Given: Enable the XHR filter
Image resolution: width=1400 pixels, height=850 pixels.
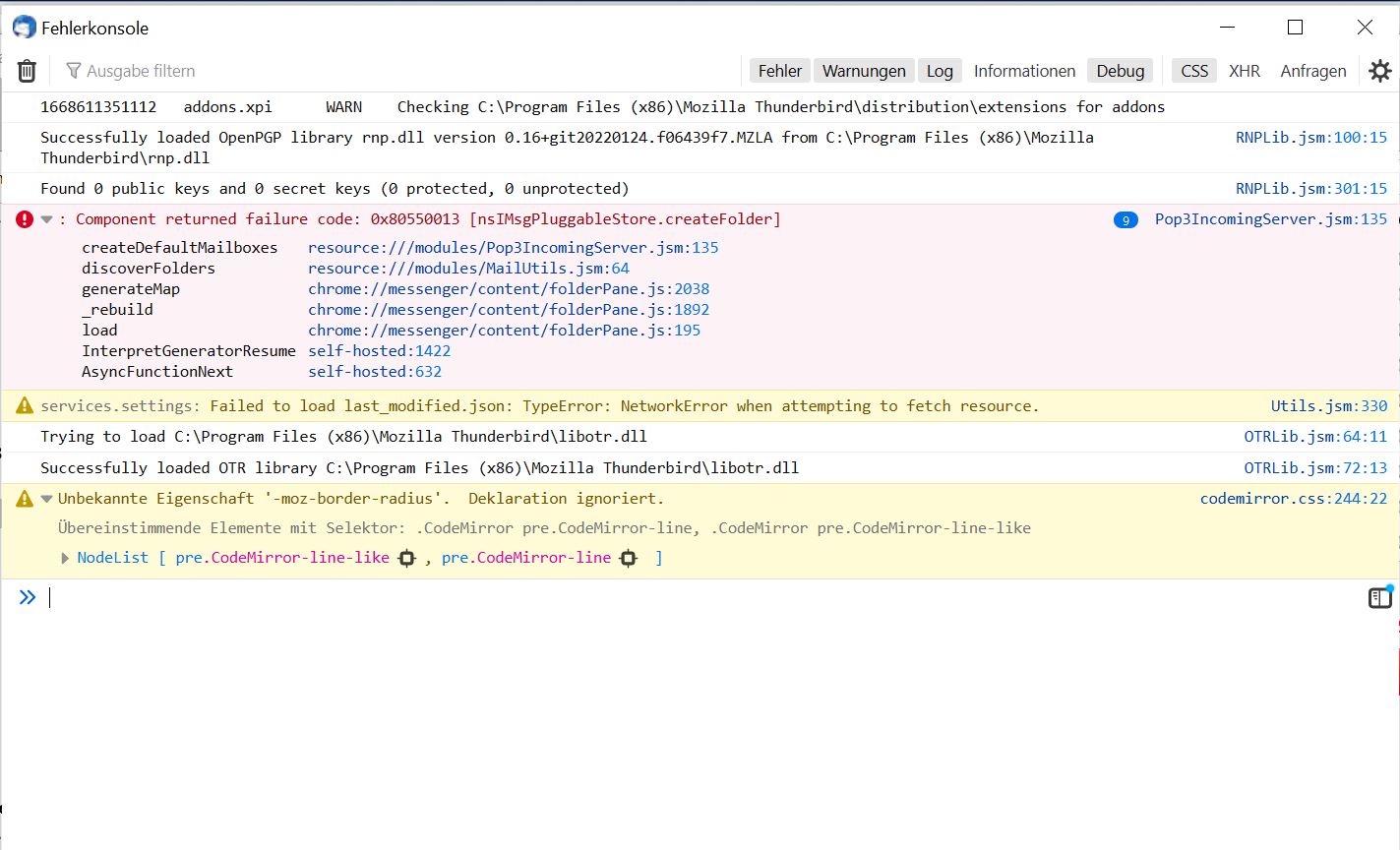Looking at the screenshot, I should [x=1244, y=71].
